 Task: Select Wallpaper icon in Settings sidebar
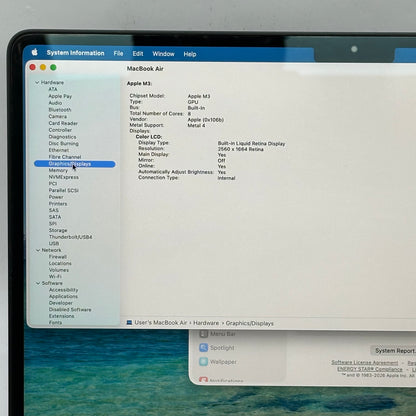tap(204, 362)
